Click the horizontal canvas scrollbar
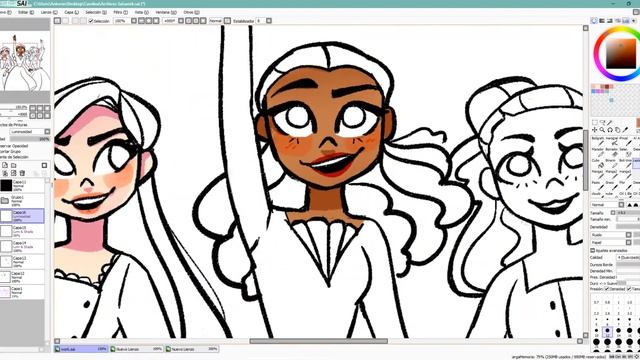640x360 pixels. pos(318,341)
